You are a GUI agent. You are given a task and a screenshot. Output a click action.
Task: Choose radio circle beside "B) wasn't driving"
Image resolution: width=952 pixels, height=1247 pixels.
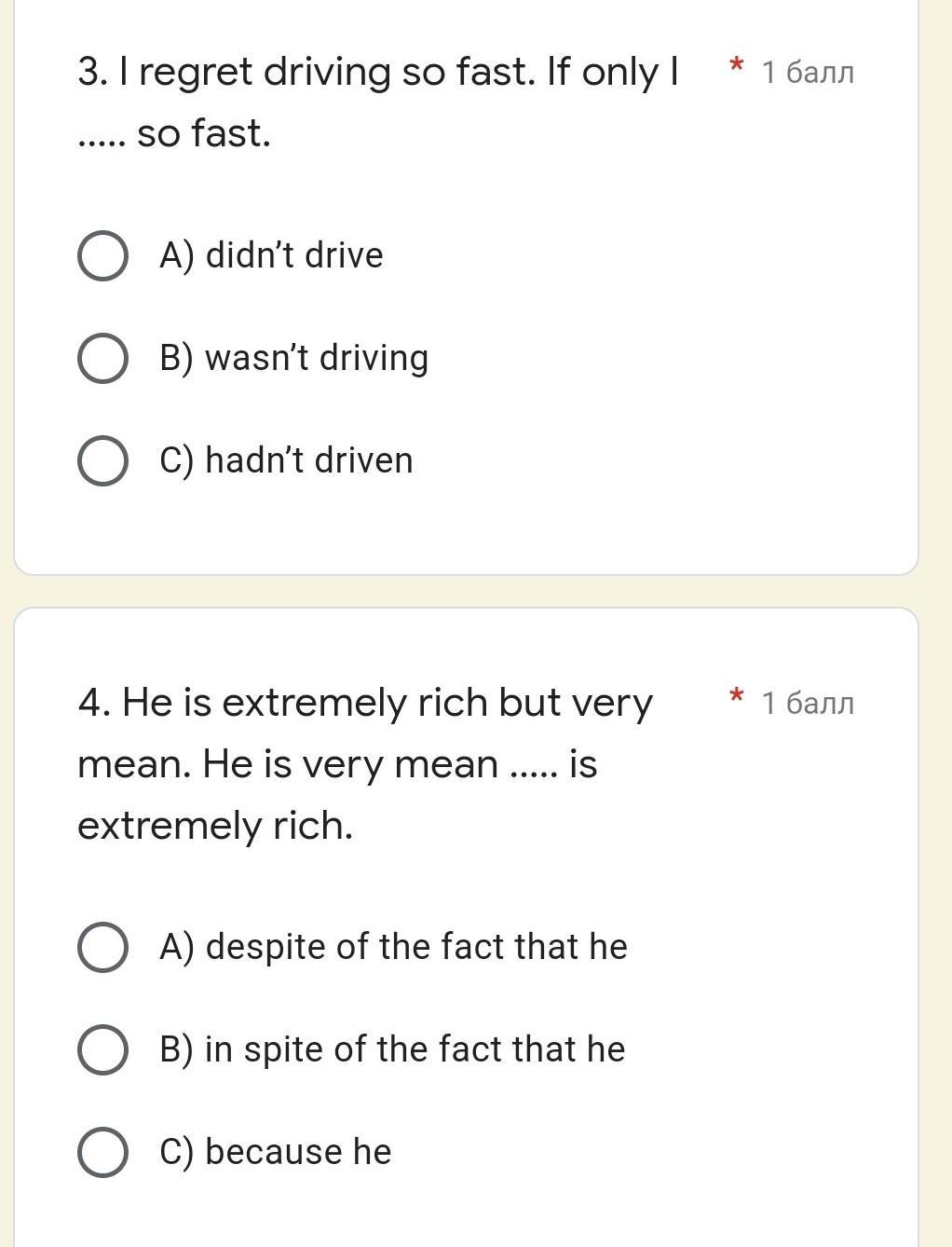click(x=102, y=359)
